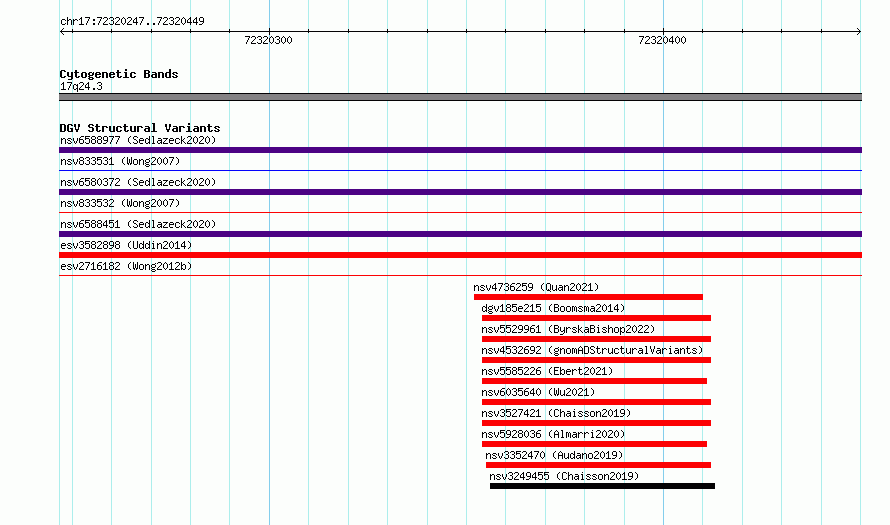Open nsv833532 (Wong2007) variant label

click(120, 203)
